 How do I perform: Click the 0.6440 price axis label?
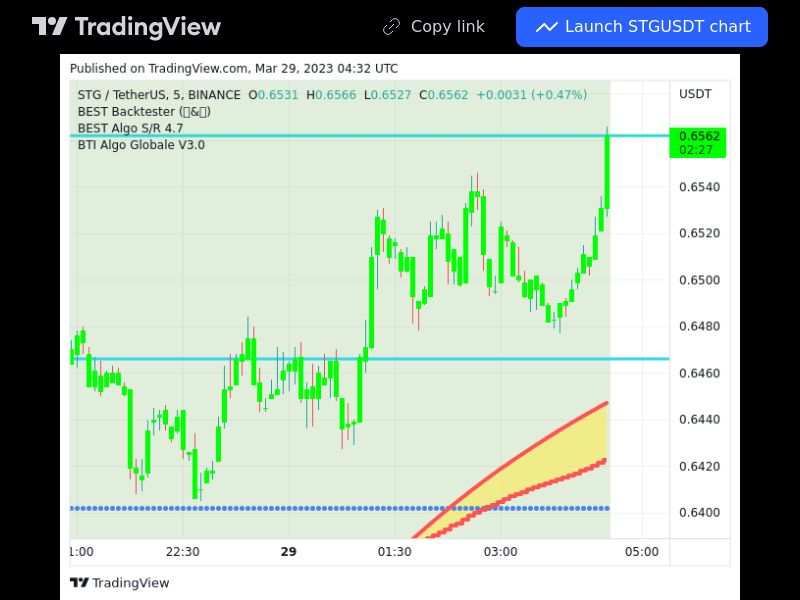point(699,419)
